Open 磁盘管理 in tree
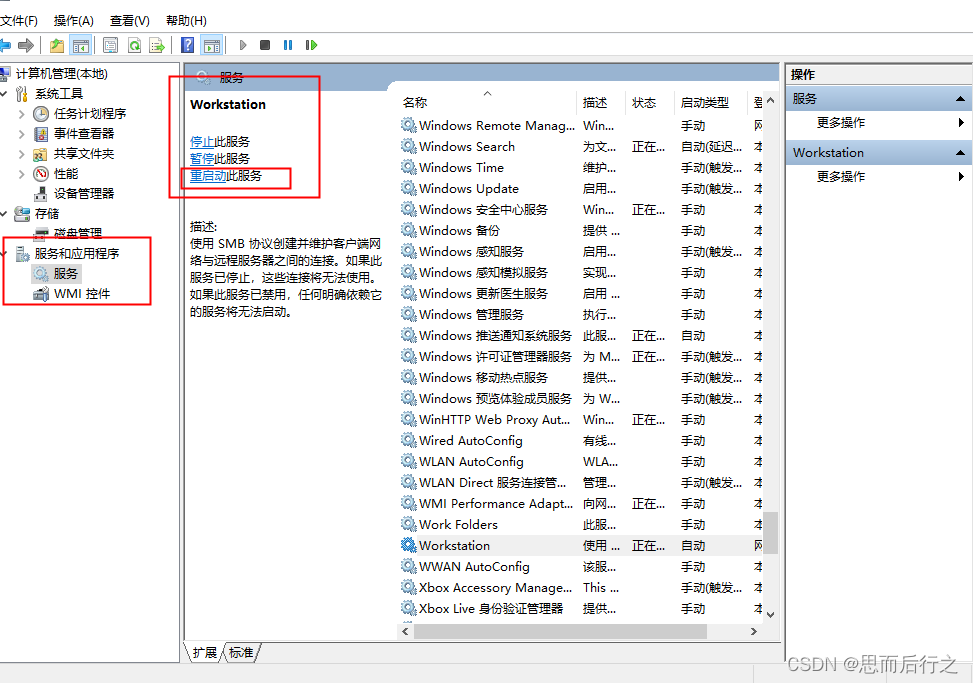The height and width of the screenshot is (683, 973). coord(78,233)
